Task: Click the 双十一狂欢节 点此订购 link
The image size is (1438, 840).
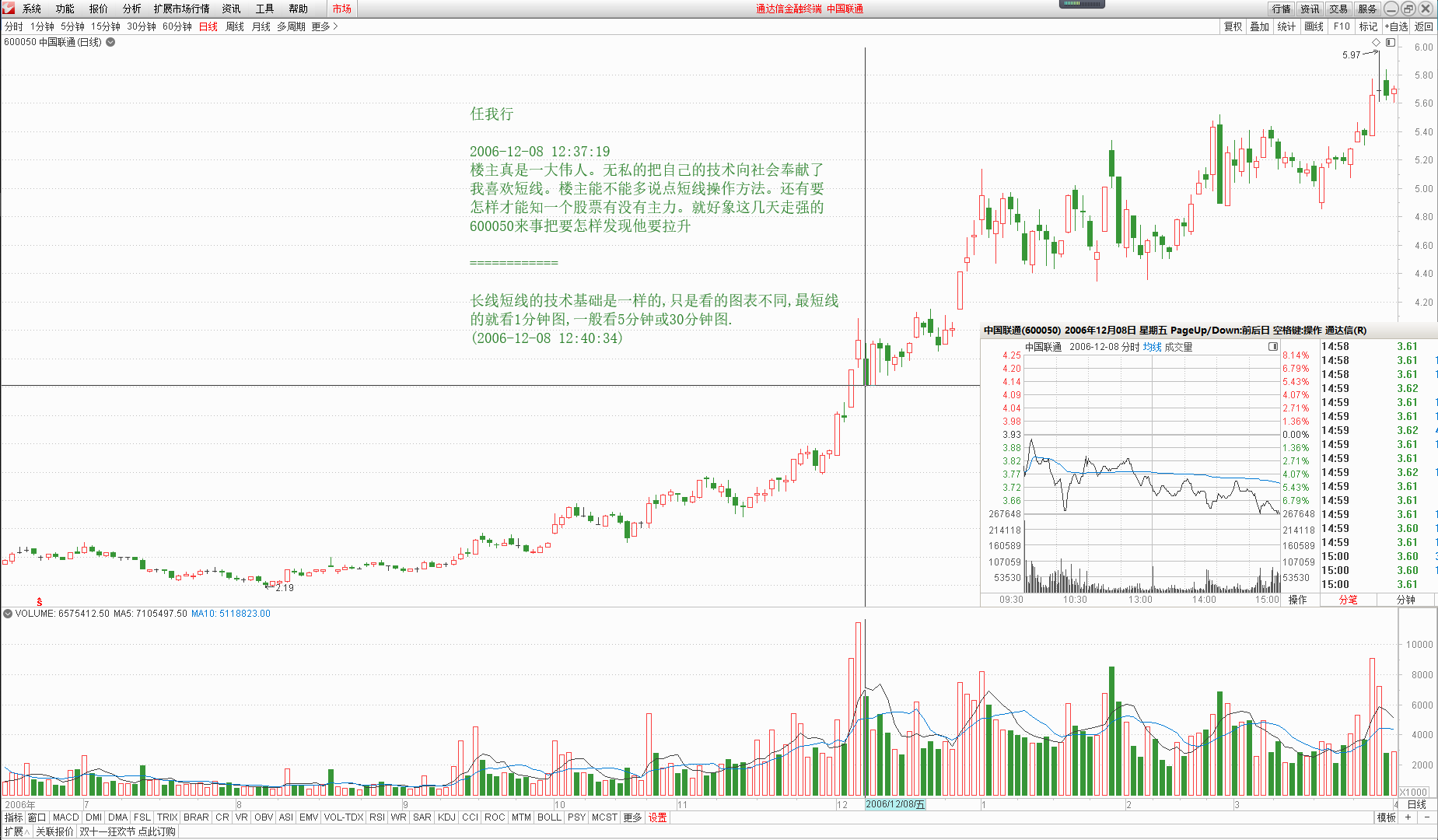Action: (128, 831)
